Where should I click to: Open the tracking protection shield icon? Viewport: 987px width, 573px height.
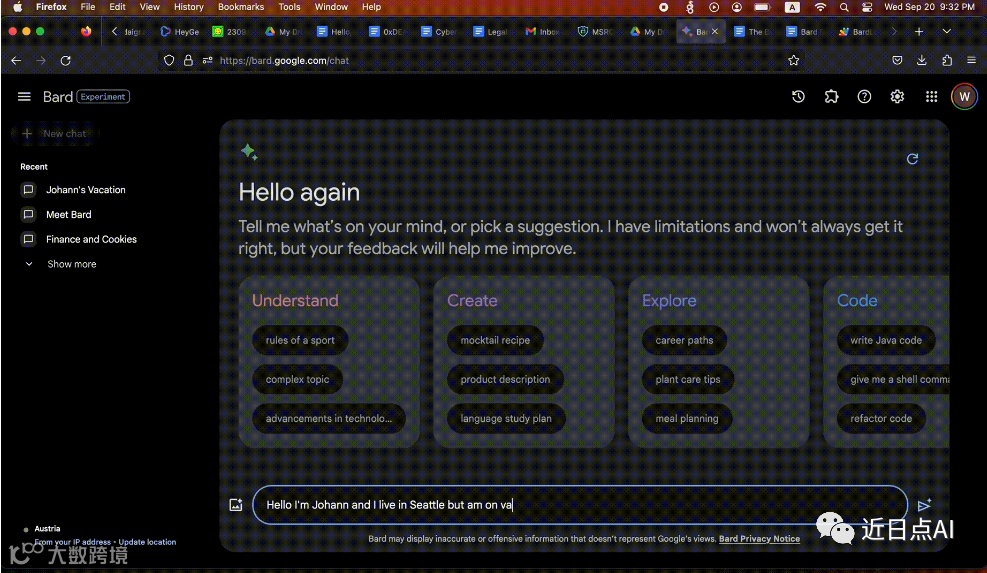click(x=169, y=60)
